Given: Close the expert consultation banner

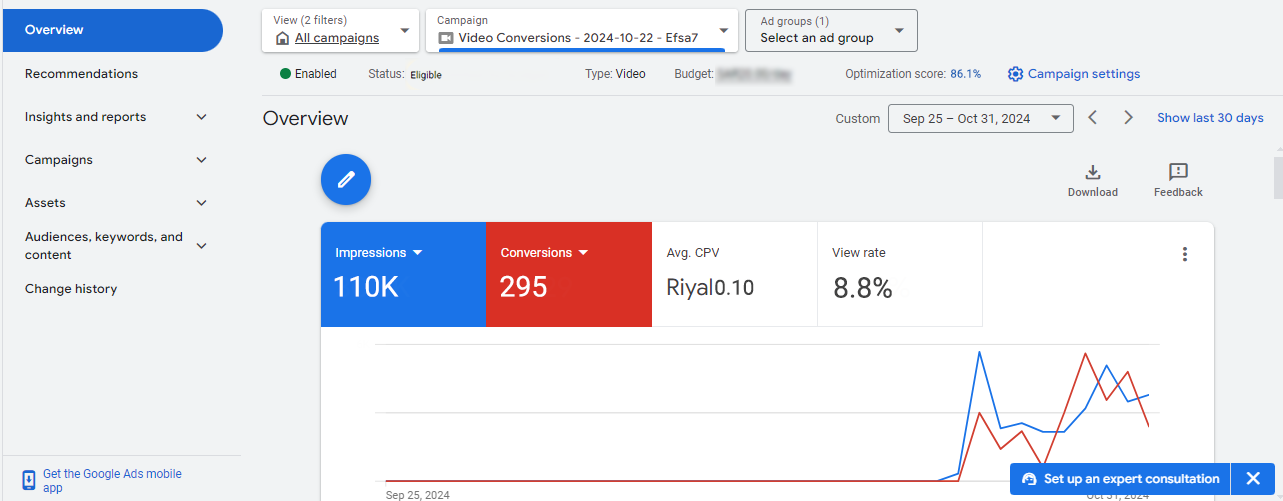Looking at the screenshot, I should (x=1253, y=479).
